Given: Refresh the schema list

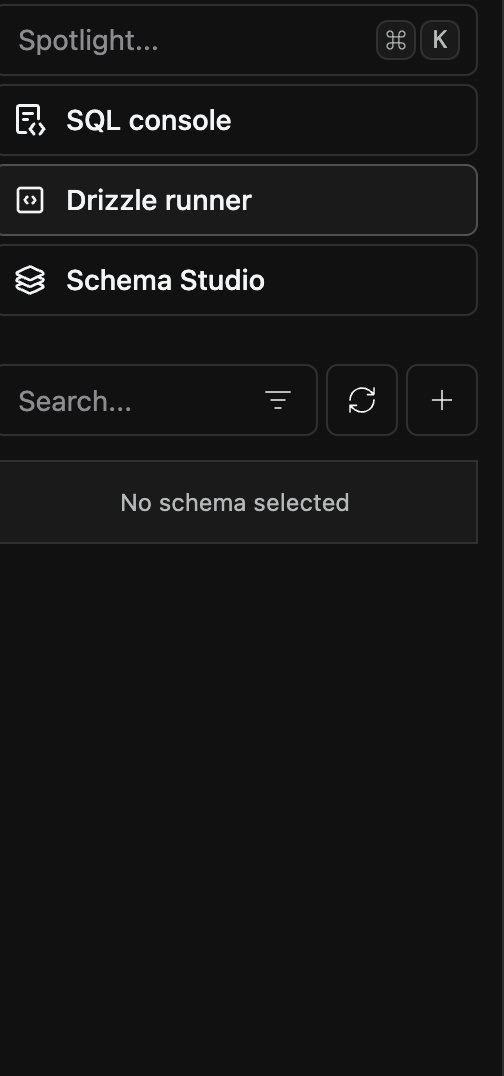Looking at the screenshot, I should pyautogui.click(x=362, y=400).
